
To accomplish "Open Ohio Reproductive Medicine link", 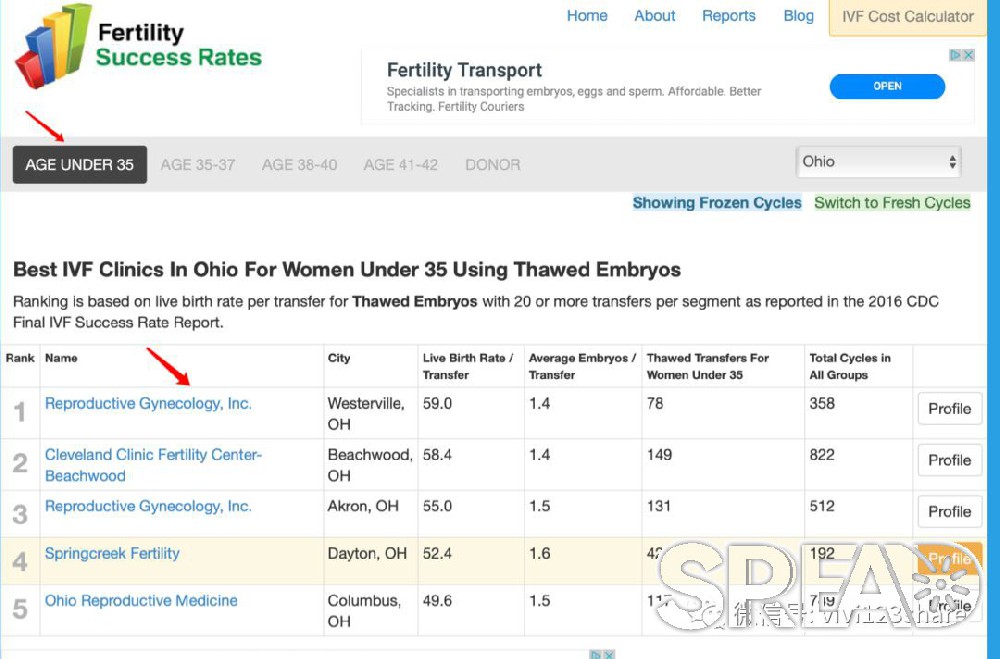I will [141, 600].
